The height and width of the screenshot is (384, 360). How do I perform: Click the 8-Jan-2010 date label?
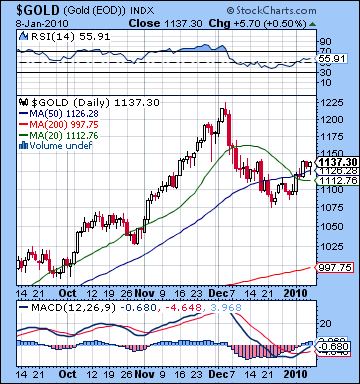[42, 24]
